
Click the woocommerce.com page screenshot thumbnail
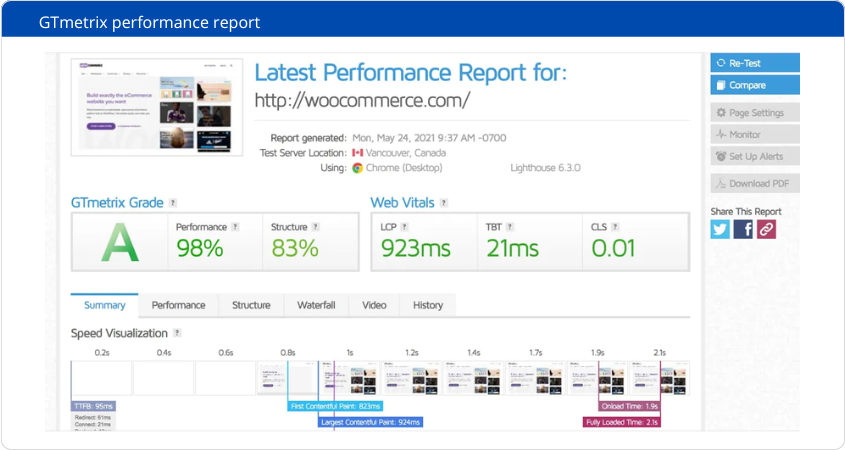point(157,107)
